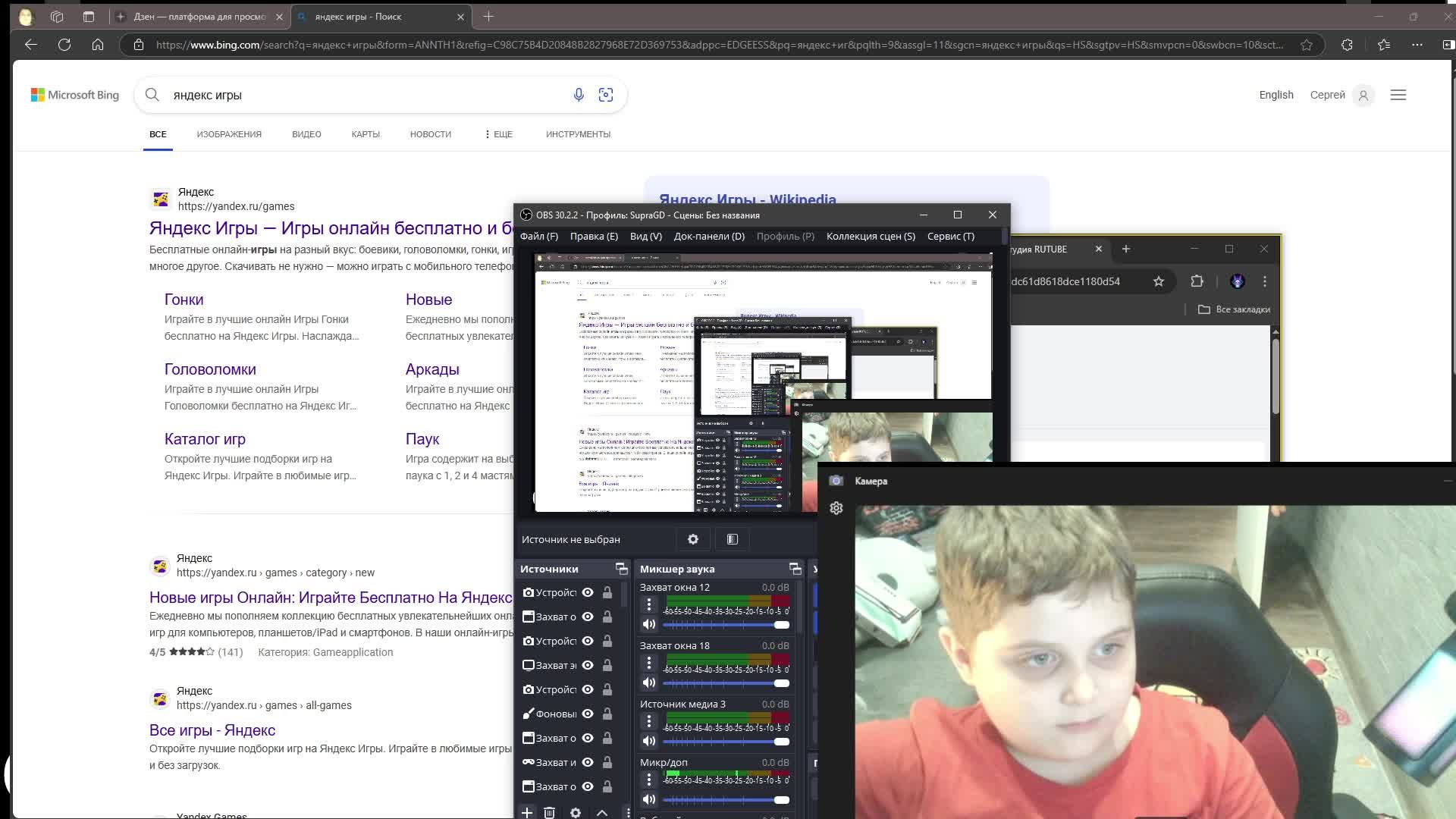1456x819 pixels.
Task: Start Bing voice search with microphone icon
Action: pyautogui.click(x=579, y=95)
